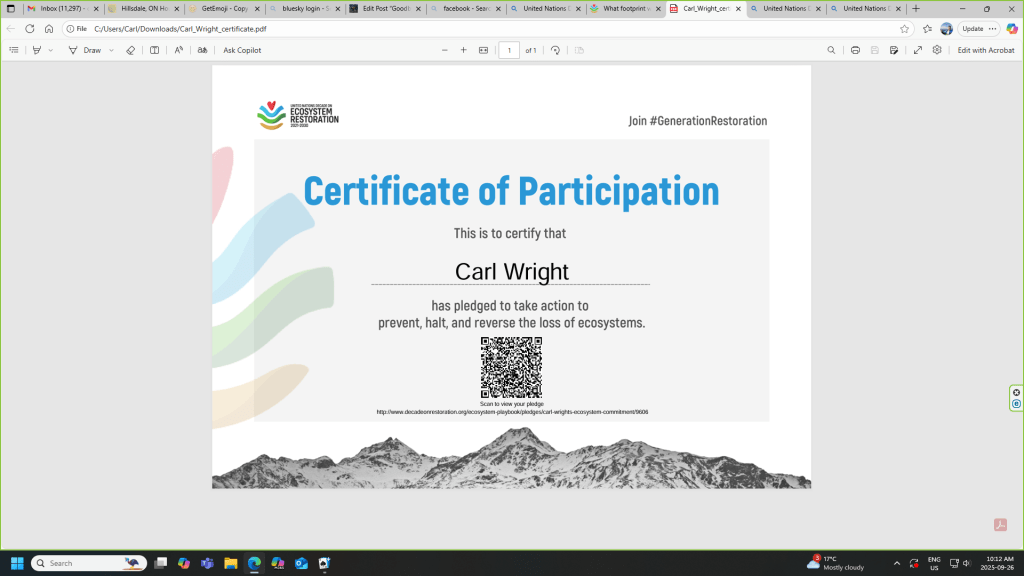This screenshot has height=576, width=1024.
Task: Click the Save As icon
Action: tap(895, 50)
